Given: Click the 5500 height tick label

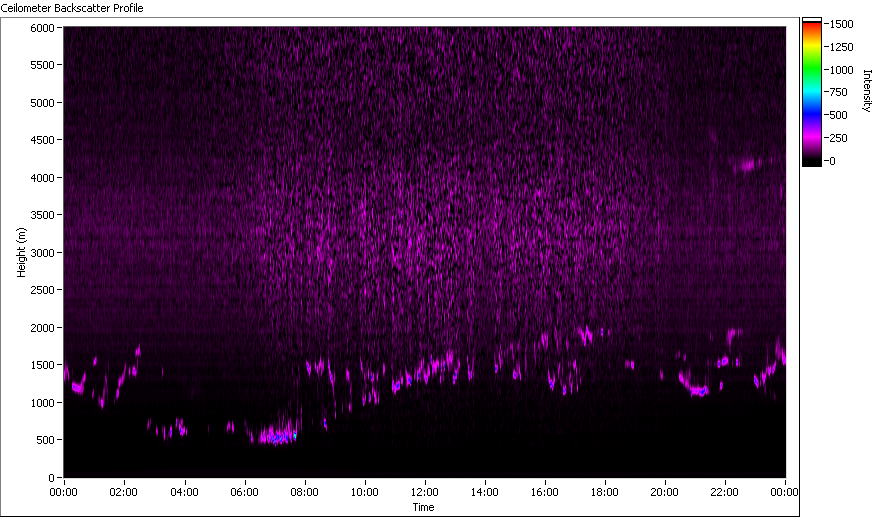Looking at the screenshot, I should point(42,65).
